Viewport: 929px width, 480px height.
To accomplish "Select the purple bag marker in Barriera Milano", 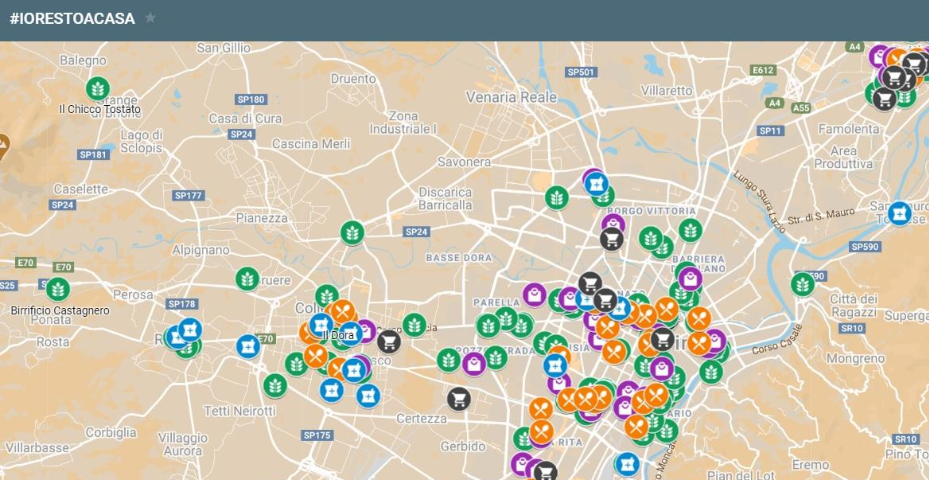I will pos(690,279).
